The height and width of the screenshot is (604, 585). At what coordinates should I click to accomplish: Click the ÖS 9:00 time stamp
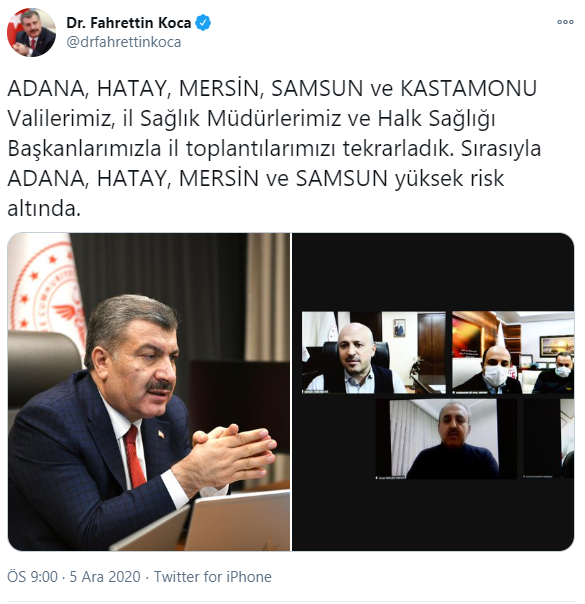pos(32,577)
